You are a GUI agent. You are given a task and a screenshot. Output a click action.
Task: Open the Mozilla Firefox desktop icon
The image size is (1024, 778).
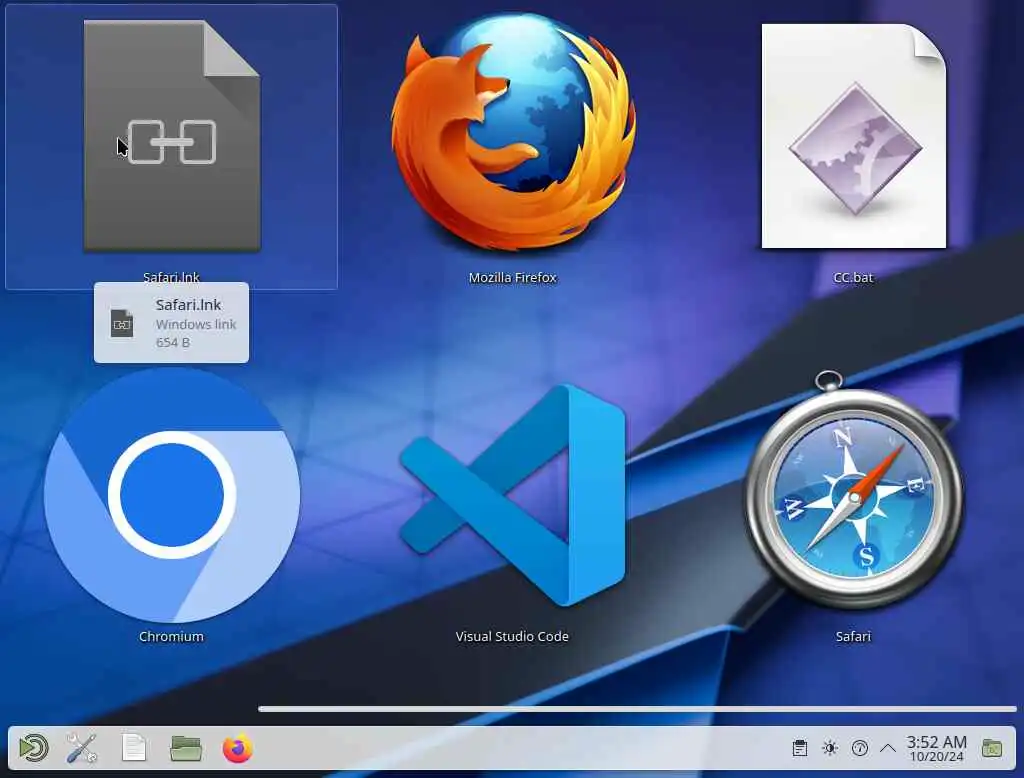[513, 132]
